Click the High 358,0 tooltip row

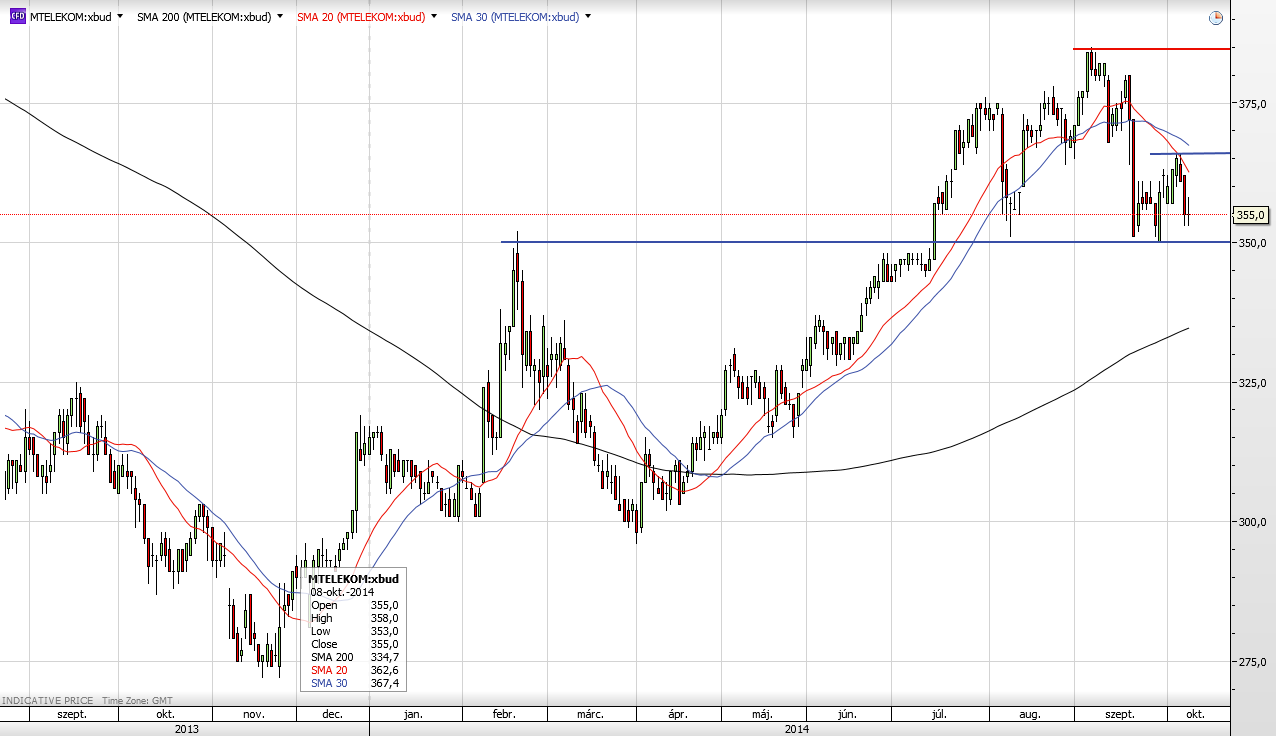pyautogui.click(x=355, y=618)
